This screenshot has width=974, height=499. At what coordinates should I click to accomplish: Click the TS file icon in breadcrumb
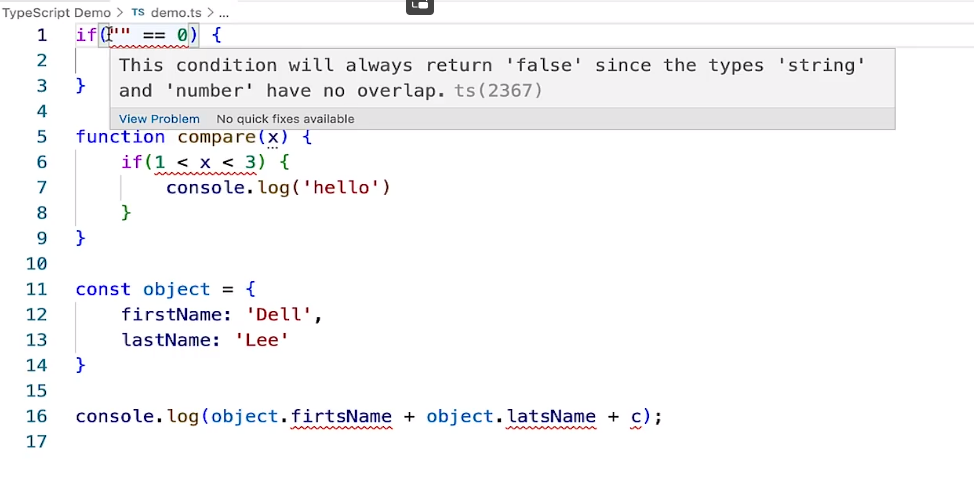(x=138, y=12)
